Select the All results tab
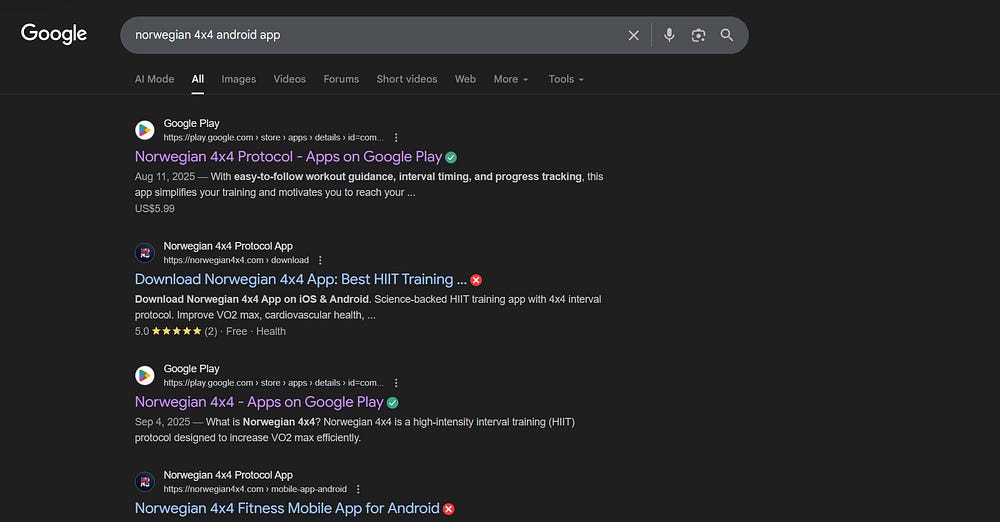Screen dimensions: 1000x522 click(x=198, y=79)
